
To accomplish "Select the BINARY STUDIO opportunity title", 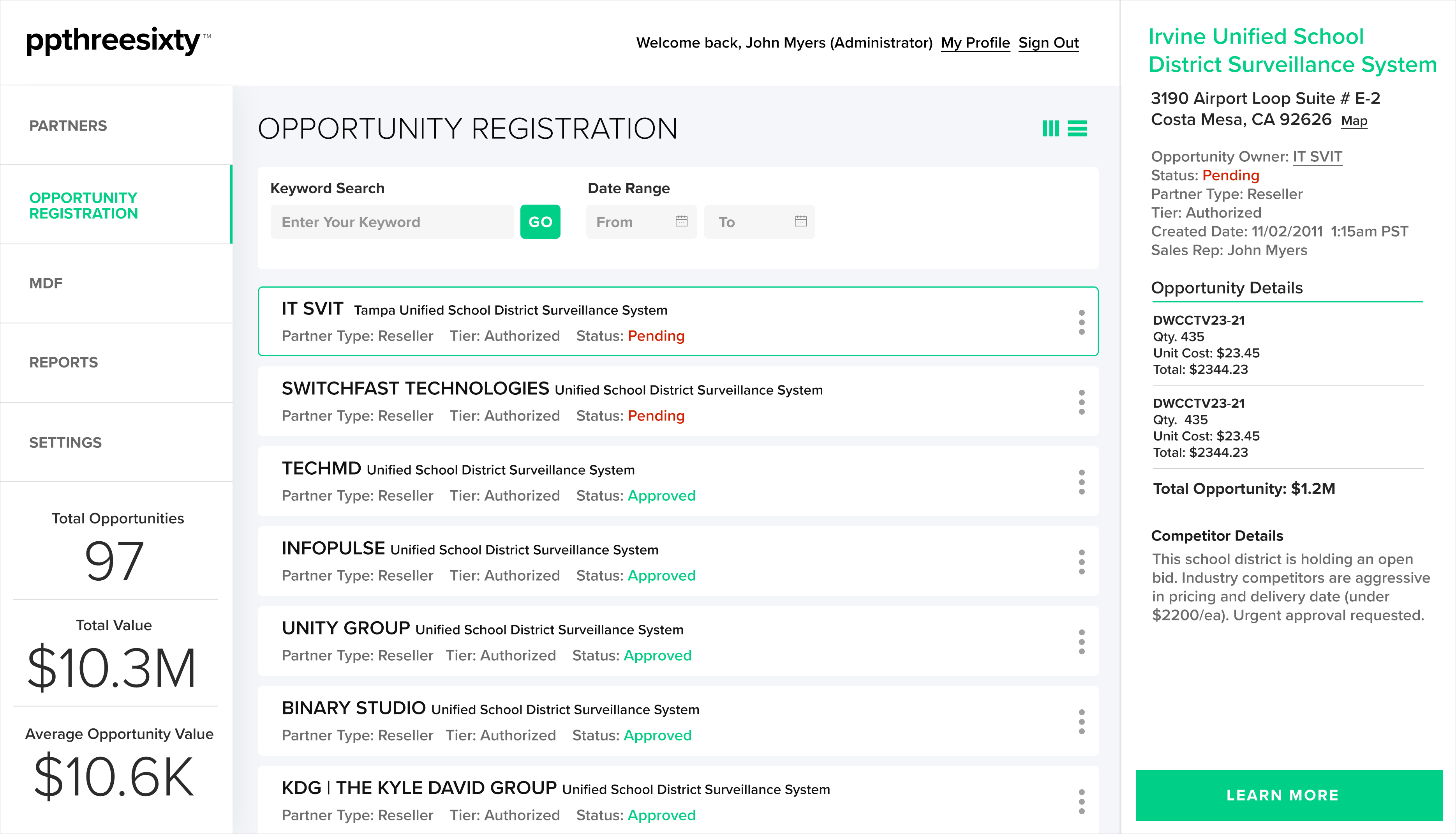I will pos(354,709).
